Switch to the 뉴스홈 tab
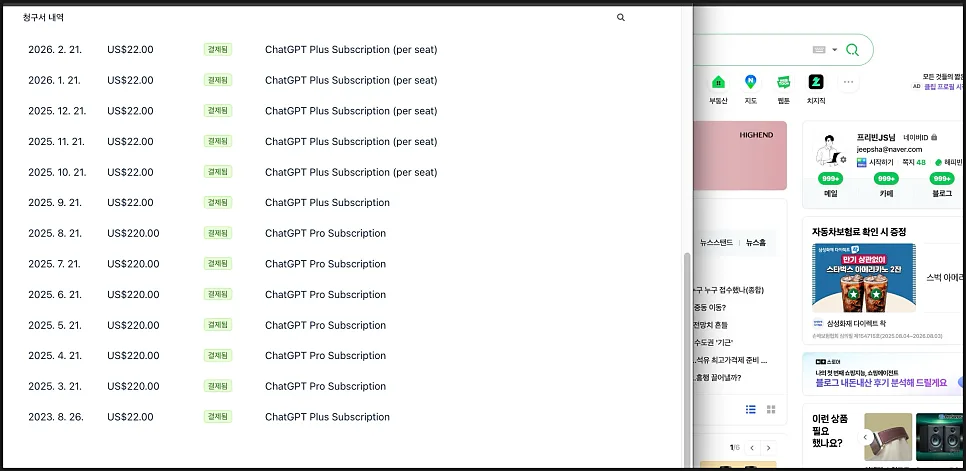Image resolution: width=966 pixels, height=471 pixels. 756,243
